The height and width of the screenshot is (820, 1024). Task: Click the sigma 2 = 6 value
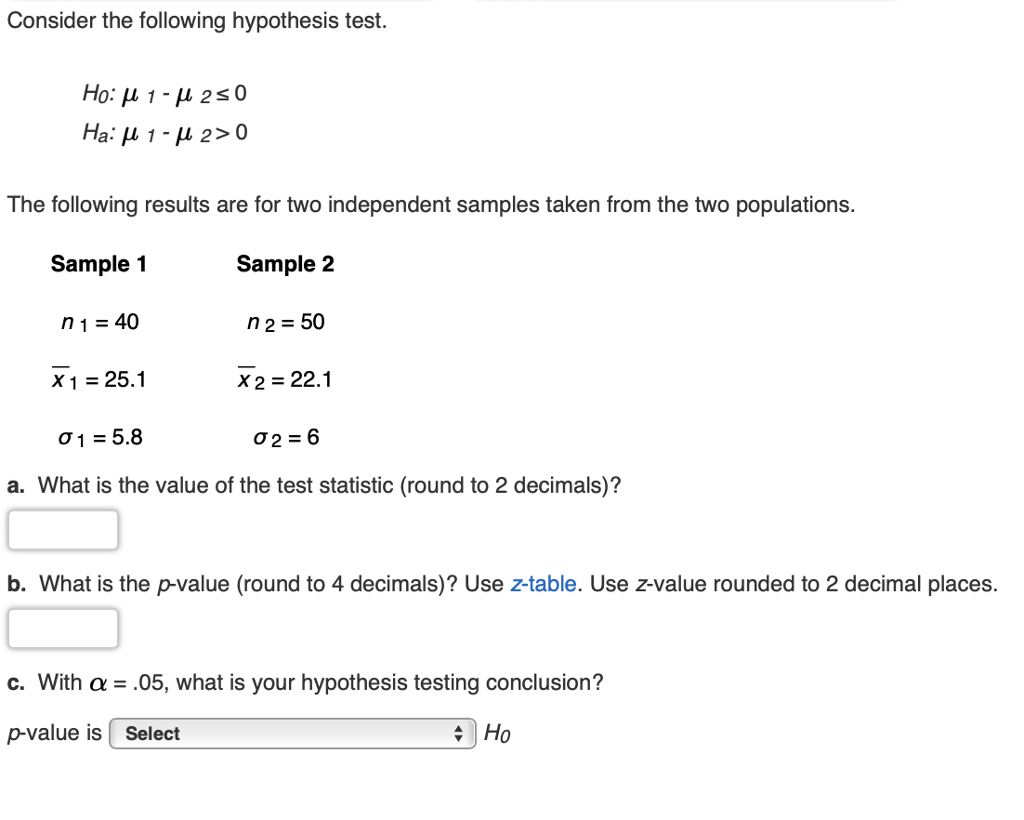pos(284,437)
